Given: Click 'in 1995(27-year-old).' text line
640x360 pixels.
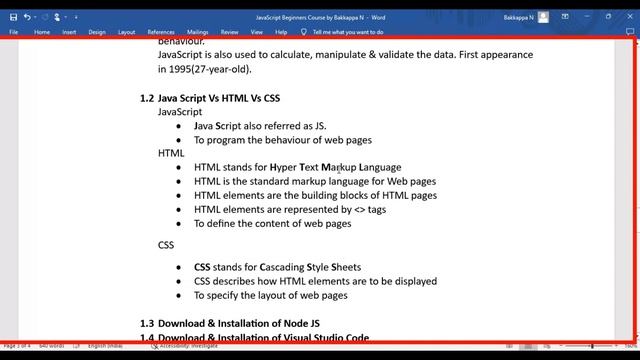Looking at the screenshot, I should pos(204,69).
